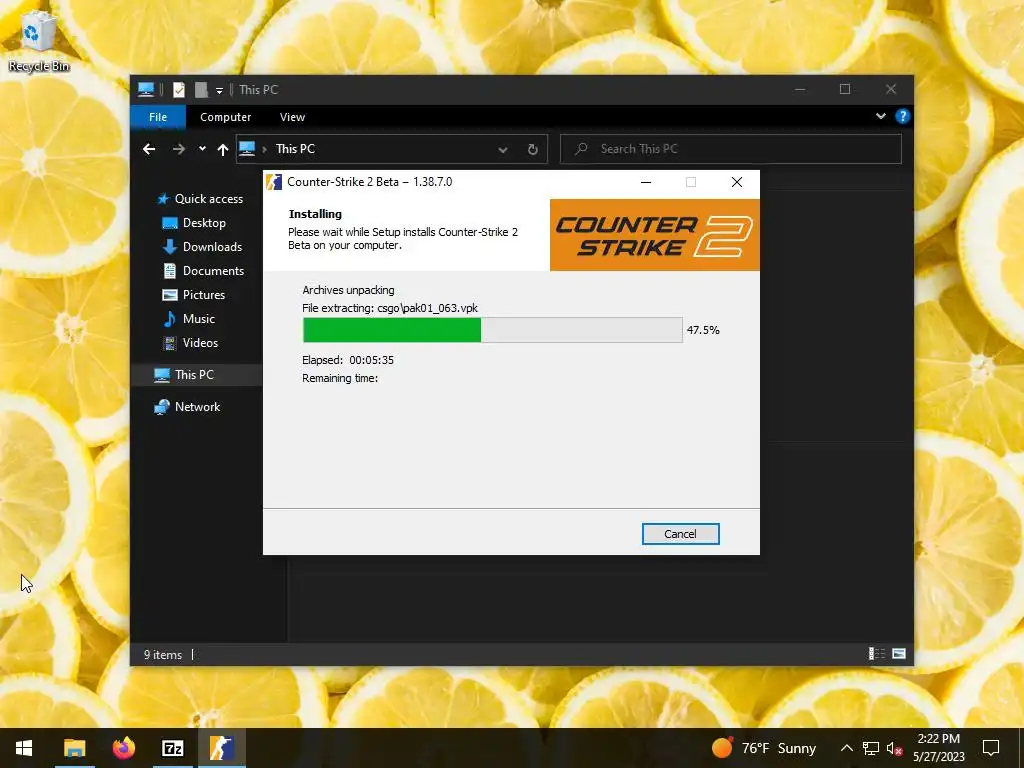This screenshot has width=1024, height=768.
Task: Open Customize Quick Access Toolbar dropdown
Action: [219, 90]
